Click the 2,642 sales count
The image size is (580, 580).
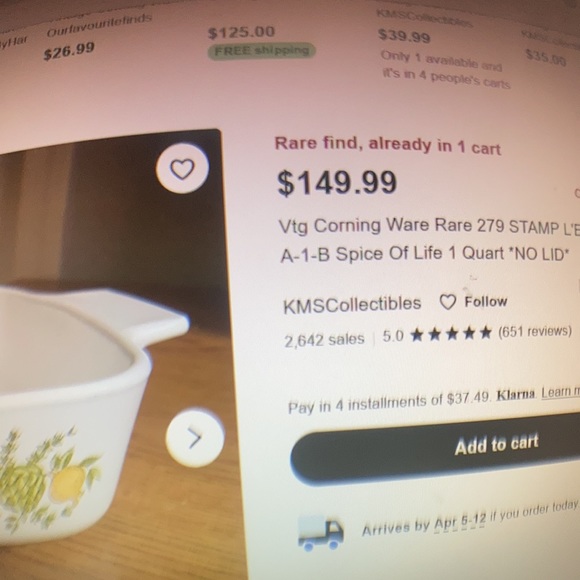(x=324, y=340)
